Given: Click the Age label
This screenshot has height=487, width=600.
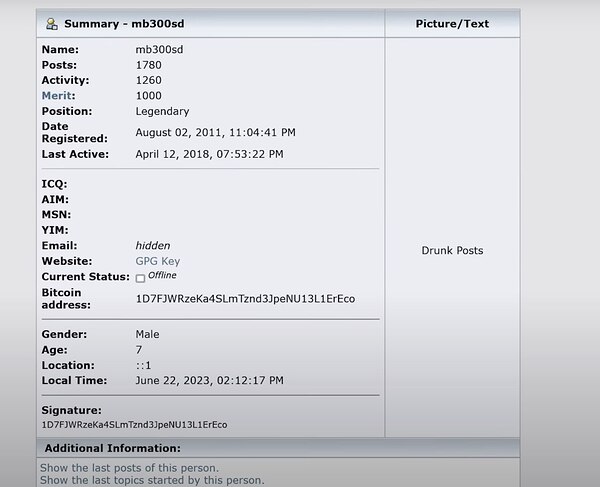Looking at the screenshot, I should click(54, 350).
